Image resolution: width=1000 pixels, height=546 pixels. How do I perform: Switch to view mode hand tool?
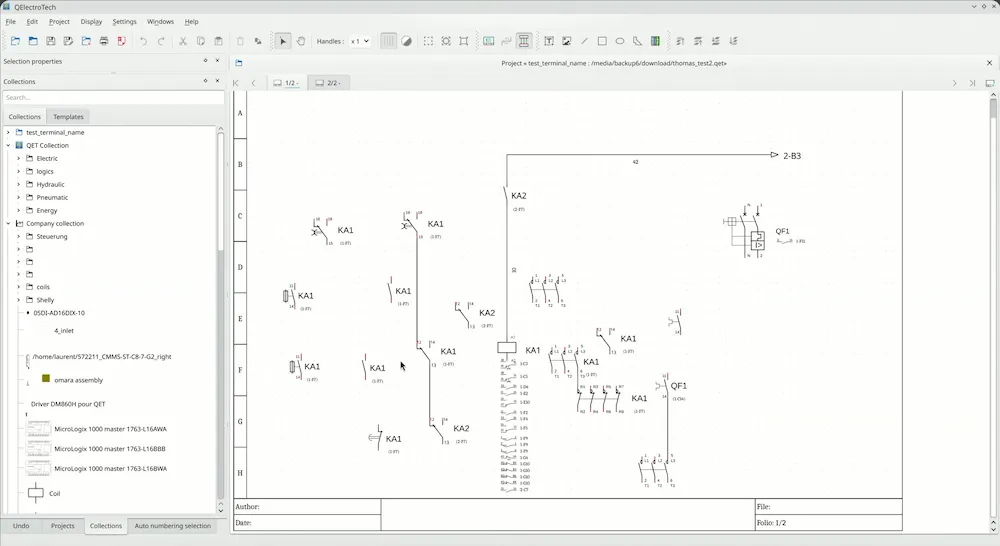(301, 41)
